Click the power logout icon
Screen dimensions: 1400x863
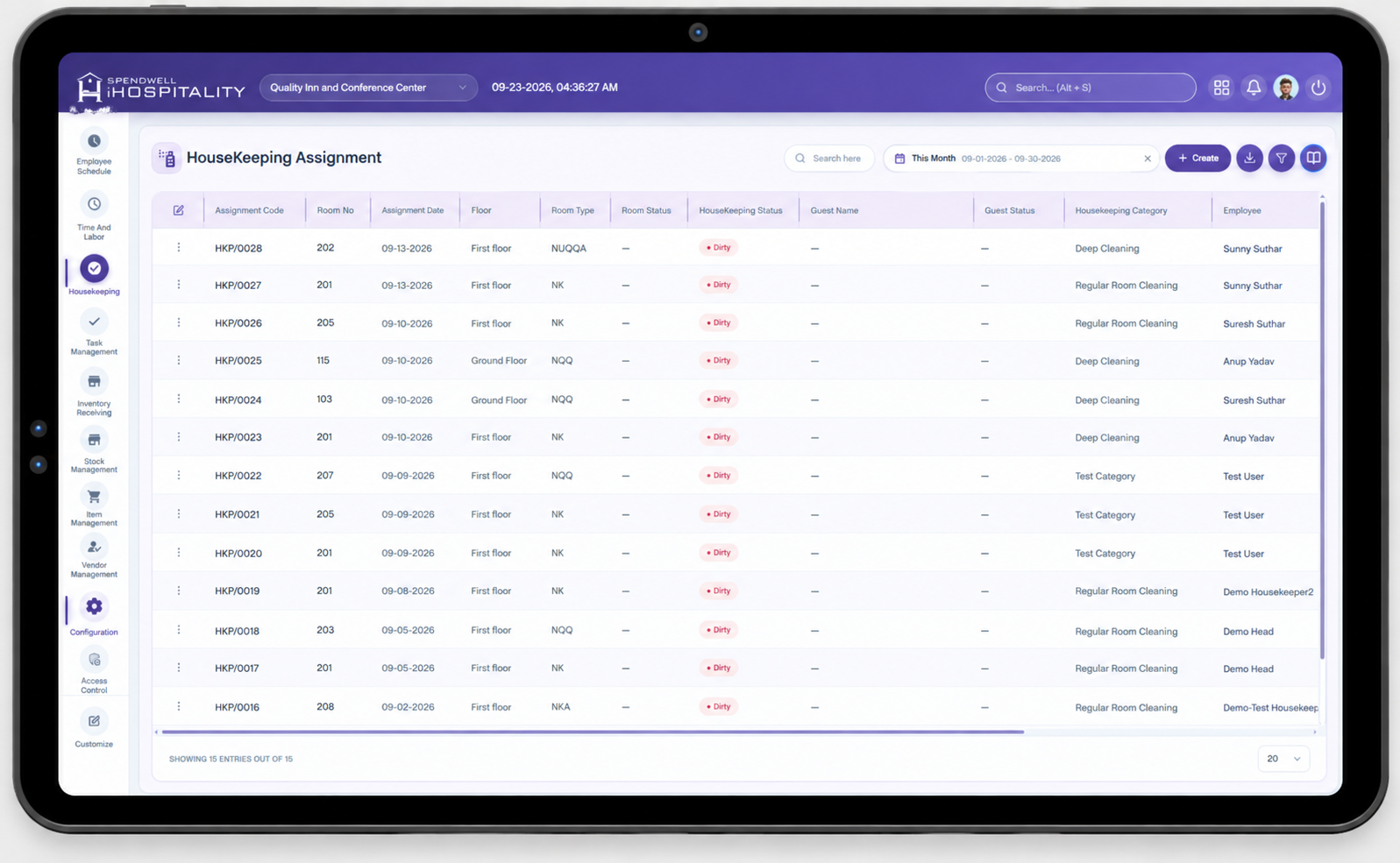click(1318, 88)
